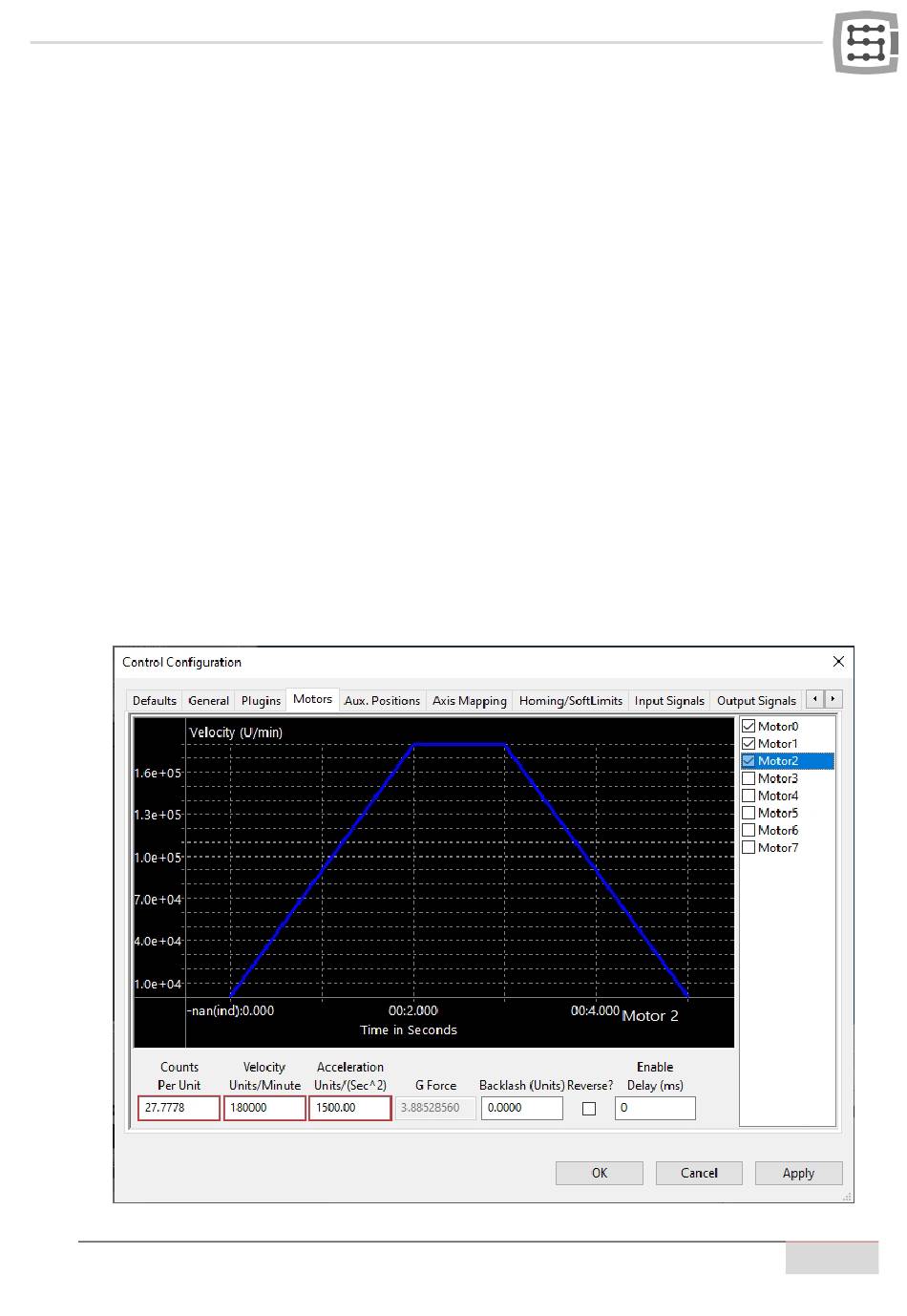Image resolution: width=907 pixels, height=1316 pixels.
Task: Open the Homing/SoftLimits tab
Action: click(571, 700)
